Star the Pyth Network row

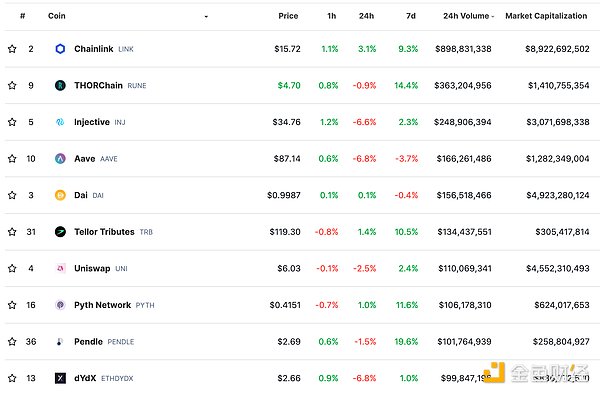point(12,305)
